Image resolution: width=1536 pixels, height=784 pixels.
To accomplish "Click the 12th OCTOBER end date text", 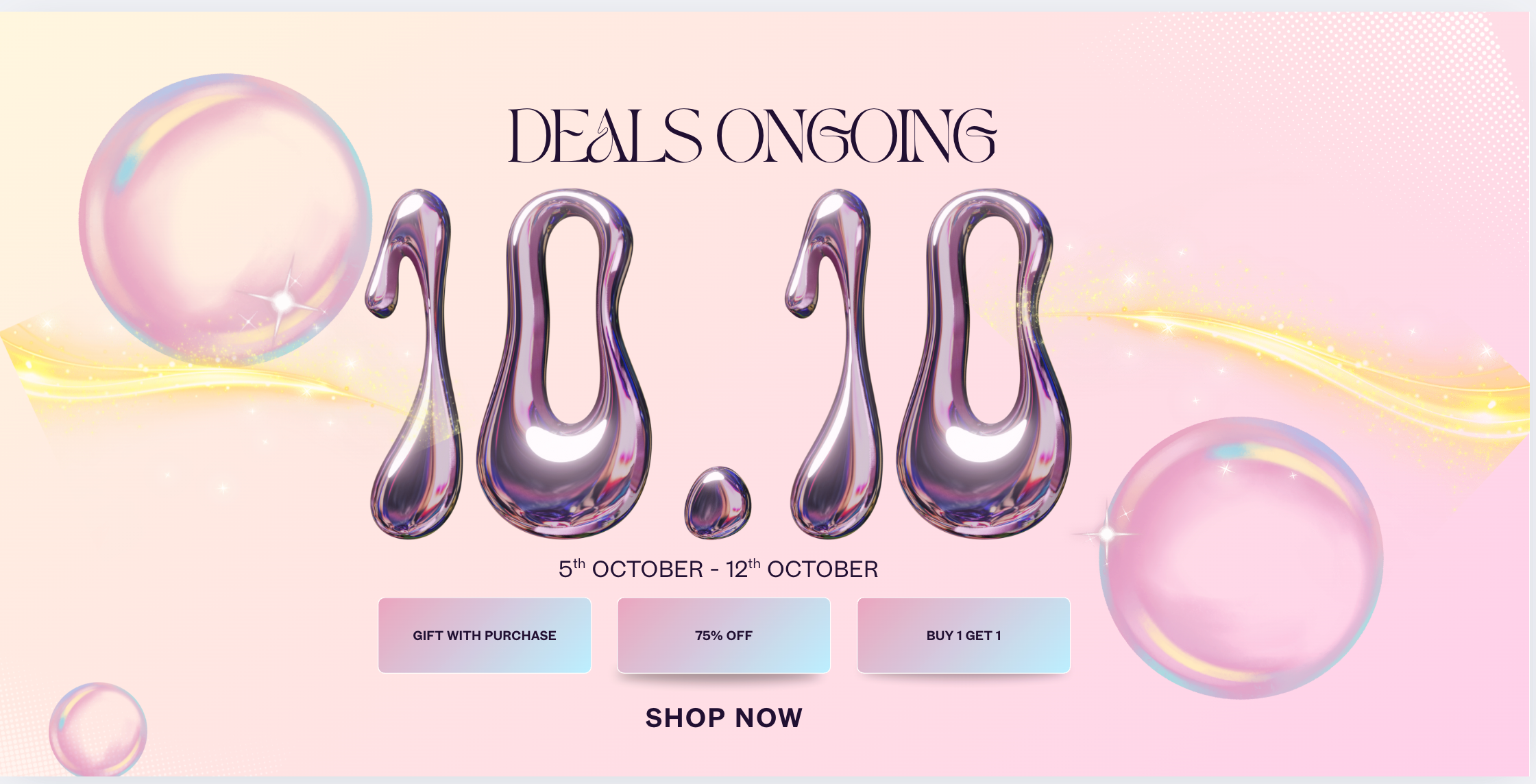I will pos(802,569).
